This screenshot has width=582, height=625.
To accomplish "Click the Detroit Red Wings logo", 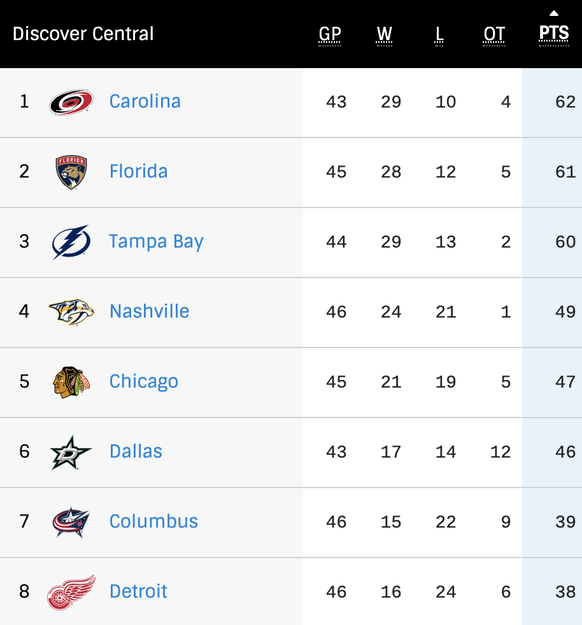I will tap(71, 592).
